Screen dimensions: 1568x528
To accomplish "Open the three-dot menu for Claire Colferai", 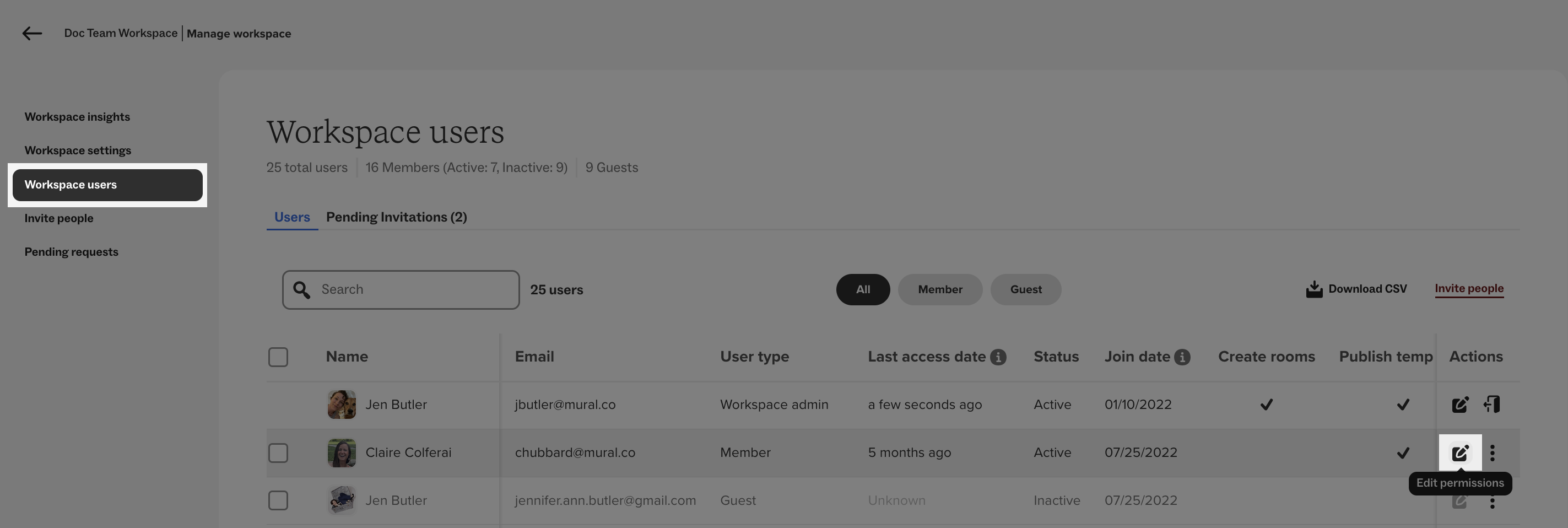I will (x=1493, y=452).
